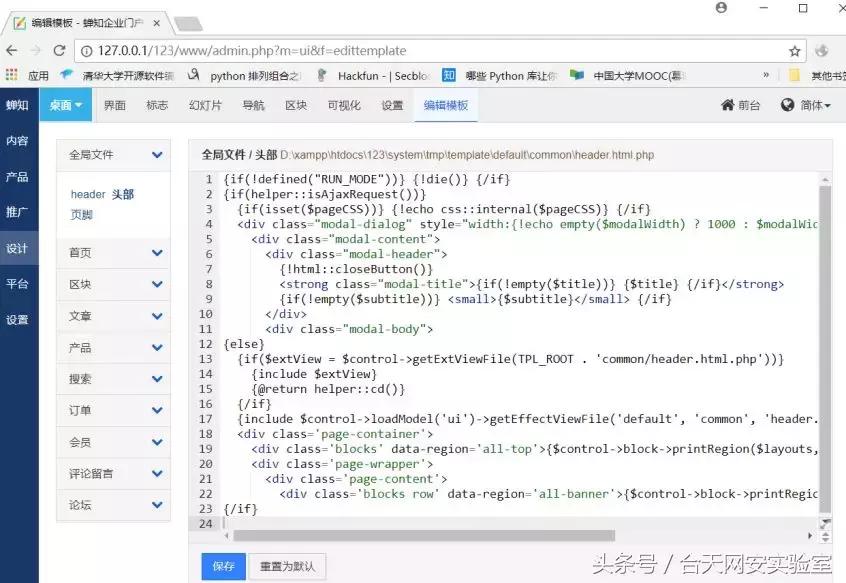Open the 区块 top navigation tab
Screen dimensions: 846x583
click(x=296, y=105)
